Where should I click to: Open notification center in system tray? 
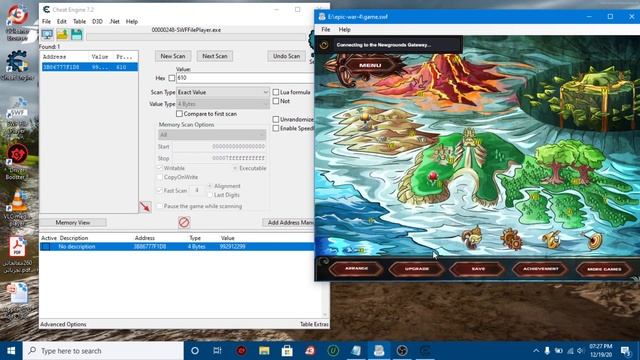[626, 351]
